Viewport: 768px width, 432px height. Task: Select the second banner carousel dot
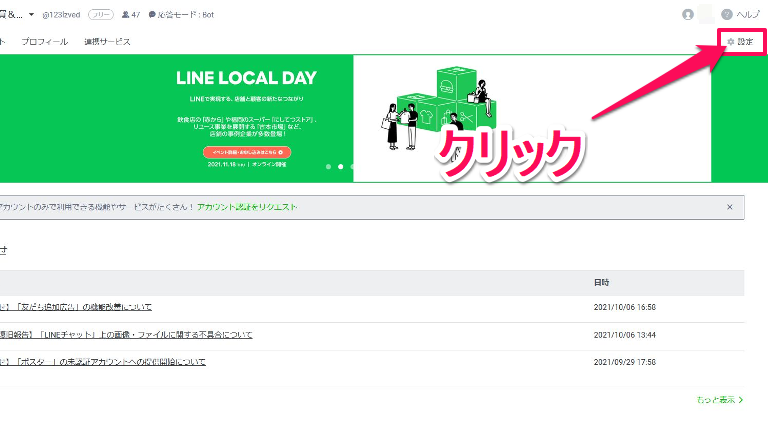click(340, 167)
